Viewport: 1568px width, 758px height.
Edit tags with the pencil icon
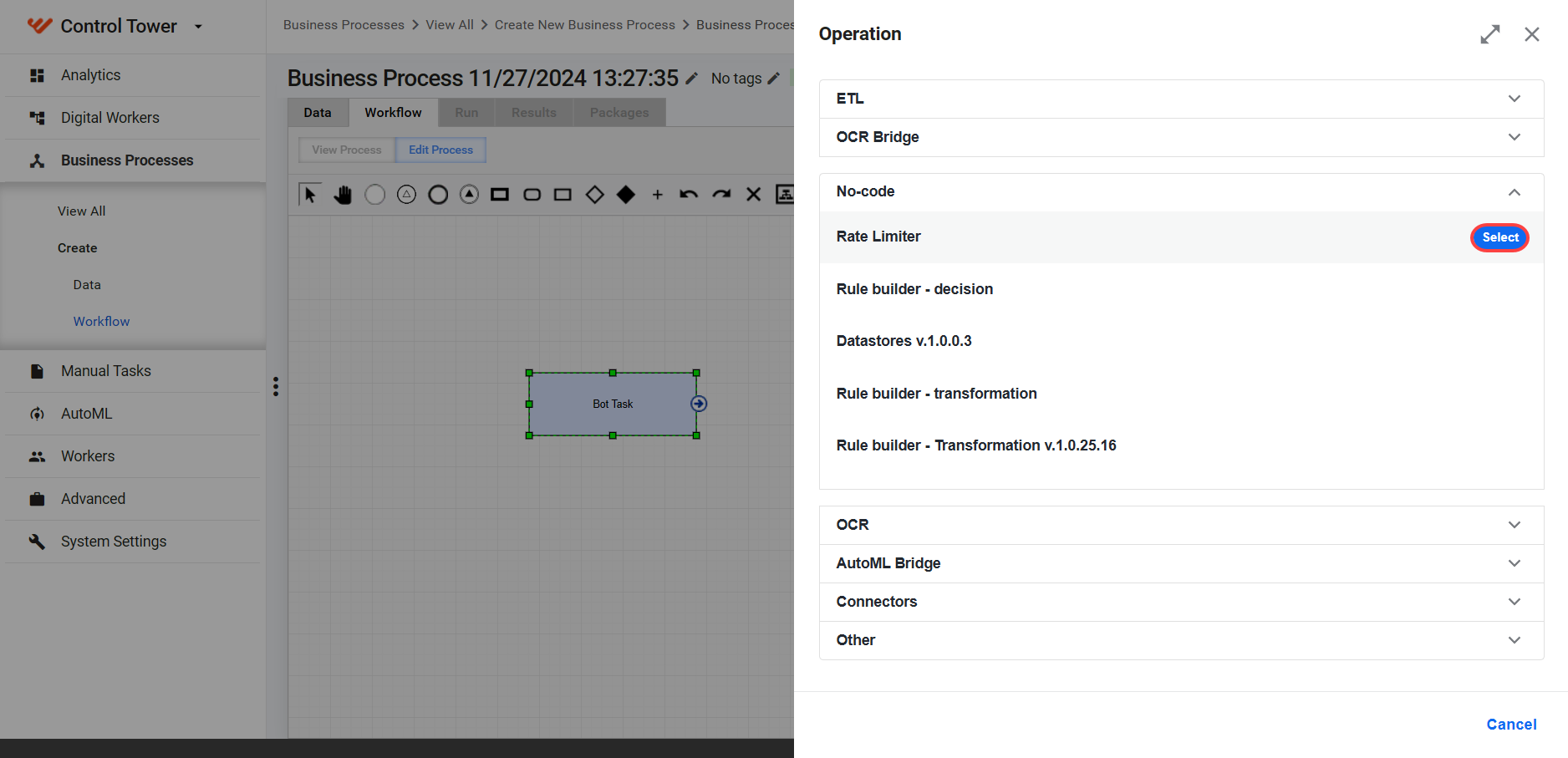(774, 79)
